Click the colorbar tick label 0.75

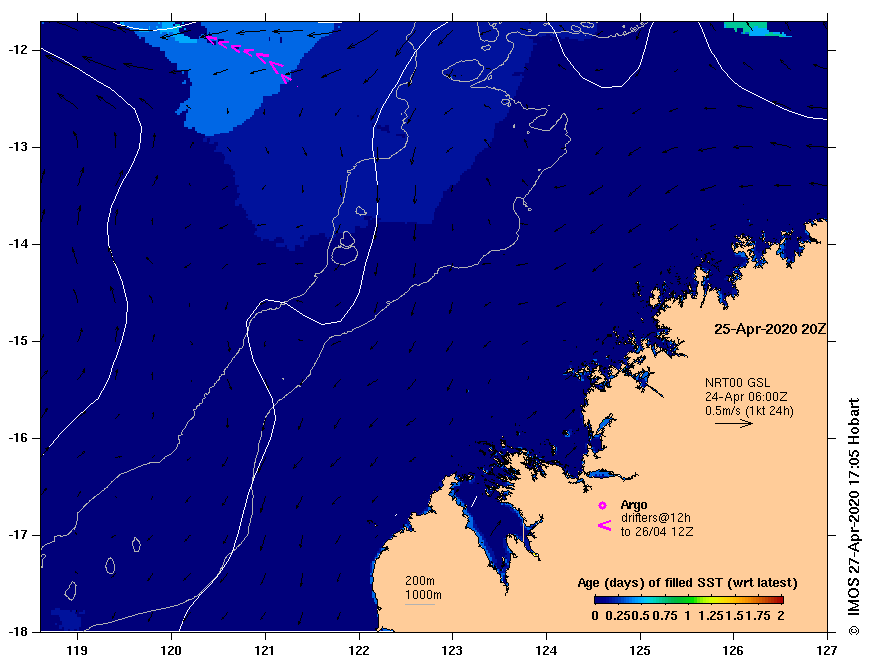(664, 615)
